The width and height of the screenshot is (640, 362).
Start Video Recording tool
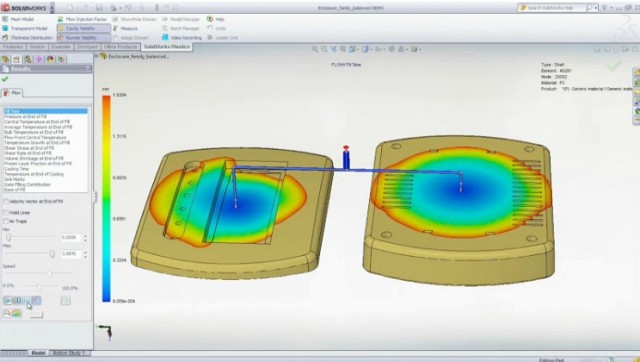tap(182, 38)
